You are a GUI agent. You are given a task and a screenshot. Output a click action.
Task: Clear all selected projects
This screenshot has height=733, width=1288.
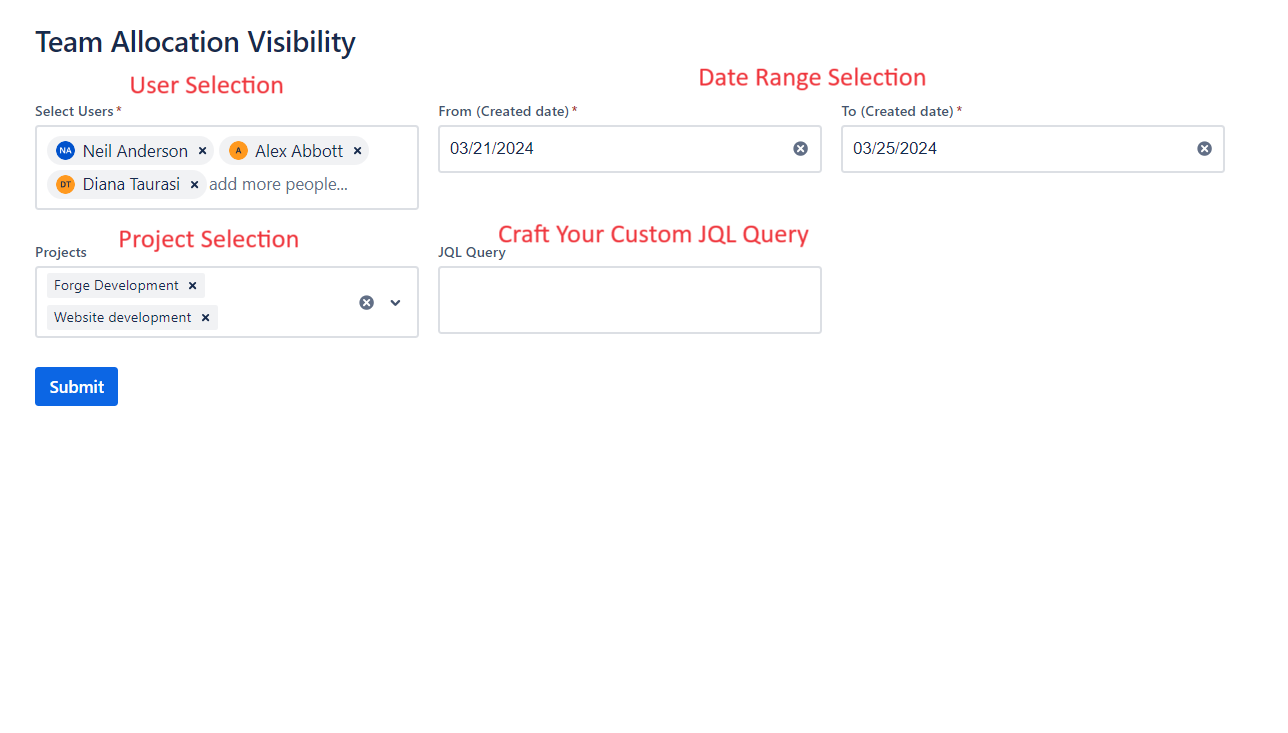click(367, 302)
